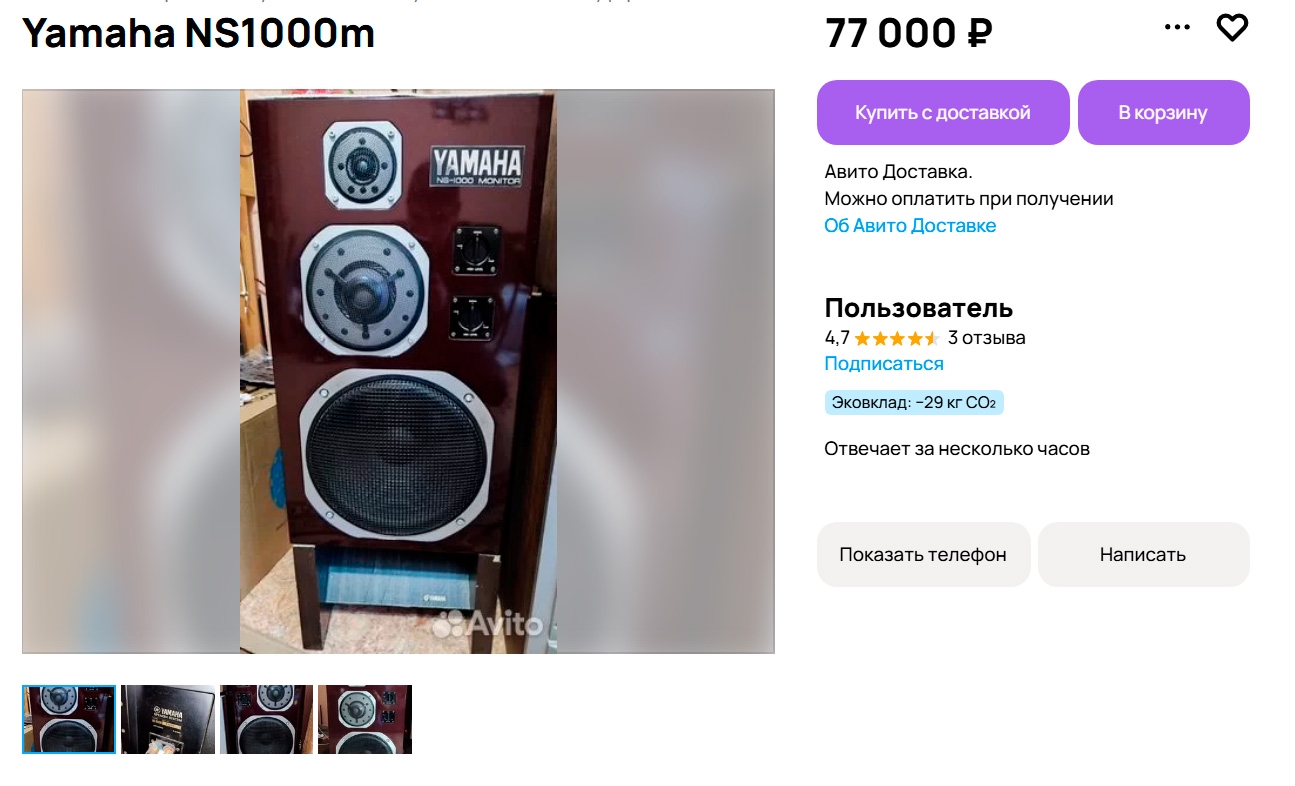Select the first highlighted speaker thumbnail

click(69, 719)
